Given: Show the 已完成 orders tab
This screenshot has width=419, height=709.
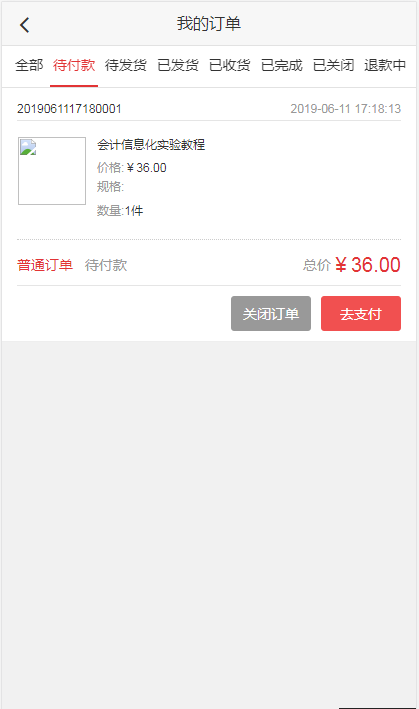Looking at the screenshot, I should 282,66.
